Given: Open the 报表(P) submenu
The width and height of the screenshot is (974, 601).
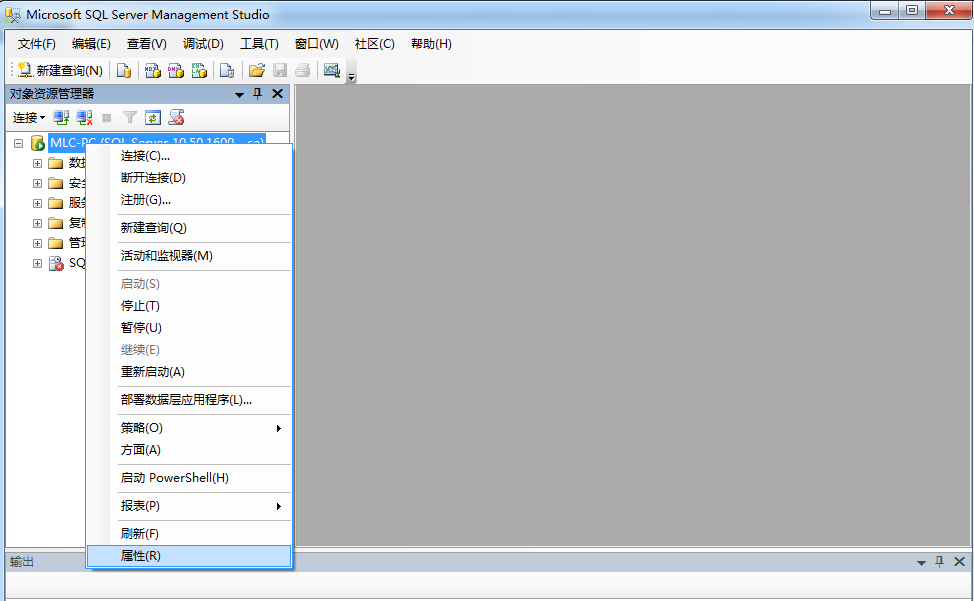Looking at the screenshot, I should pyautogui.click(x=189, y=506).
